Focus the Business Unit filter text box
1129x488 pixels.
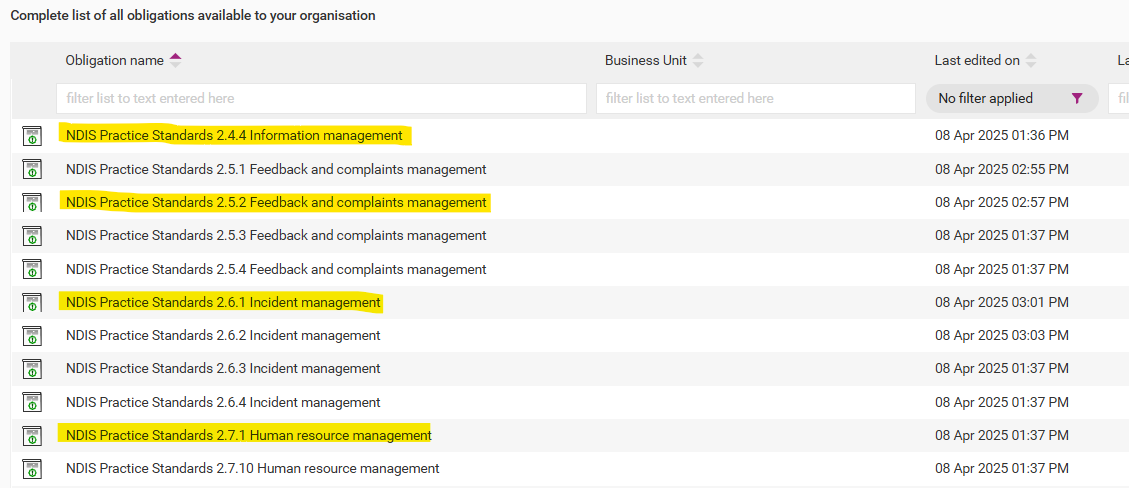click(755, 99)
